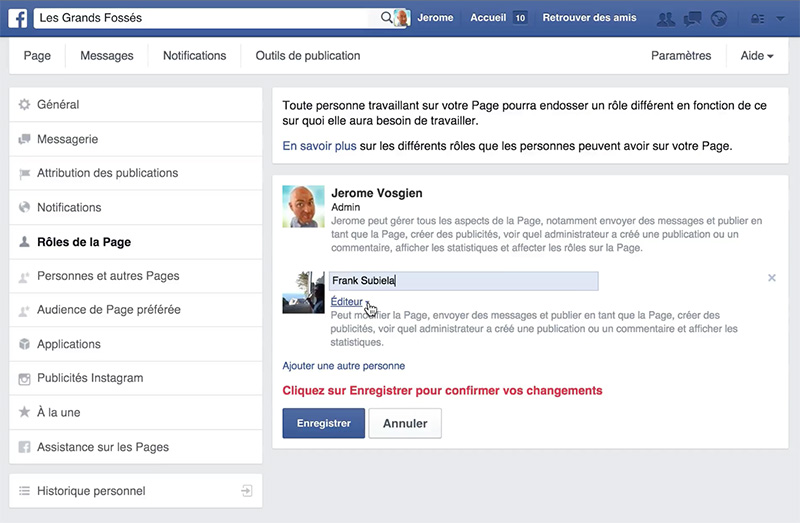Open the top Notifications tab

coord(194,56)
